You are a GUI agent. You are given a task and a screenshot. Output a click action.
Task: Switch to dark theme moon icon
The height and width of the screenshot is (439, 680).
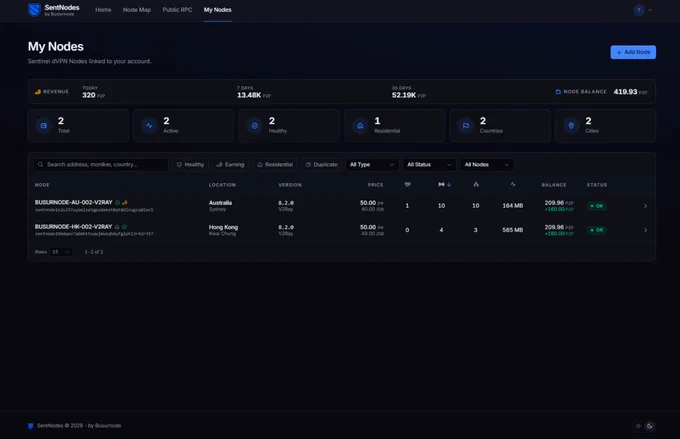tap(649, 426)
